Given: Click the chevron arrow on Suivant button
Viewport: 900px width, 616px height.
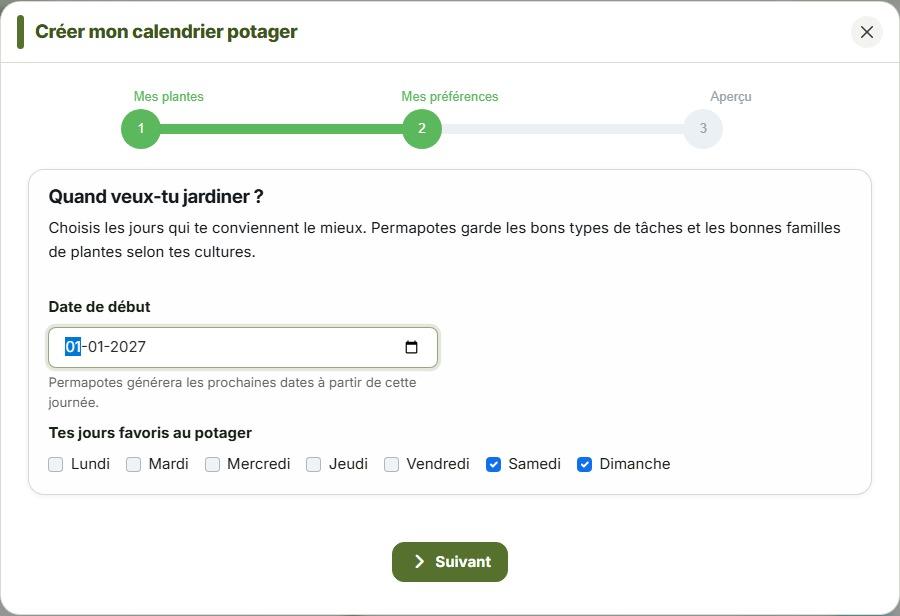Looking at the screenshot, I should [420, 561].
